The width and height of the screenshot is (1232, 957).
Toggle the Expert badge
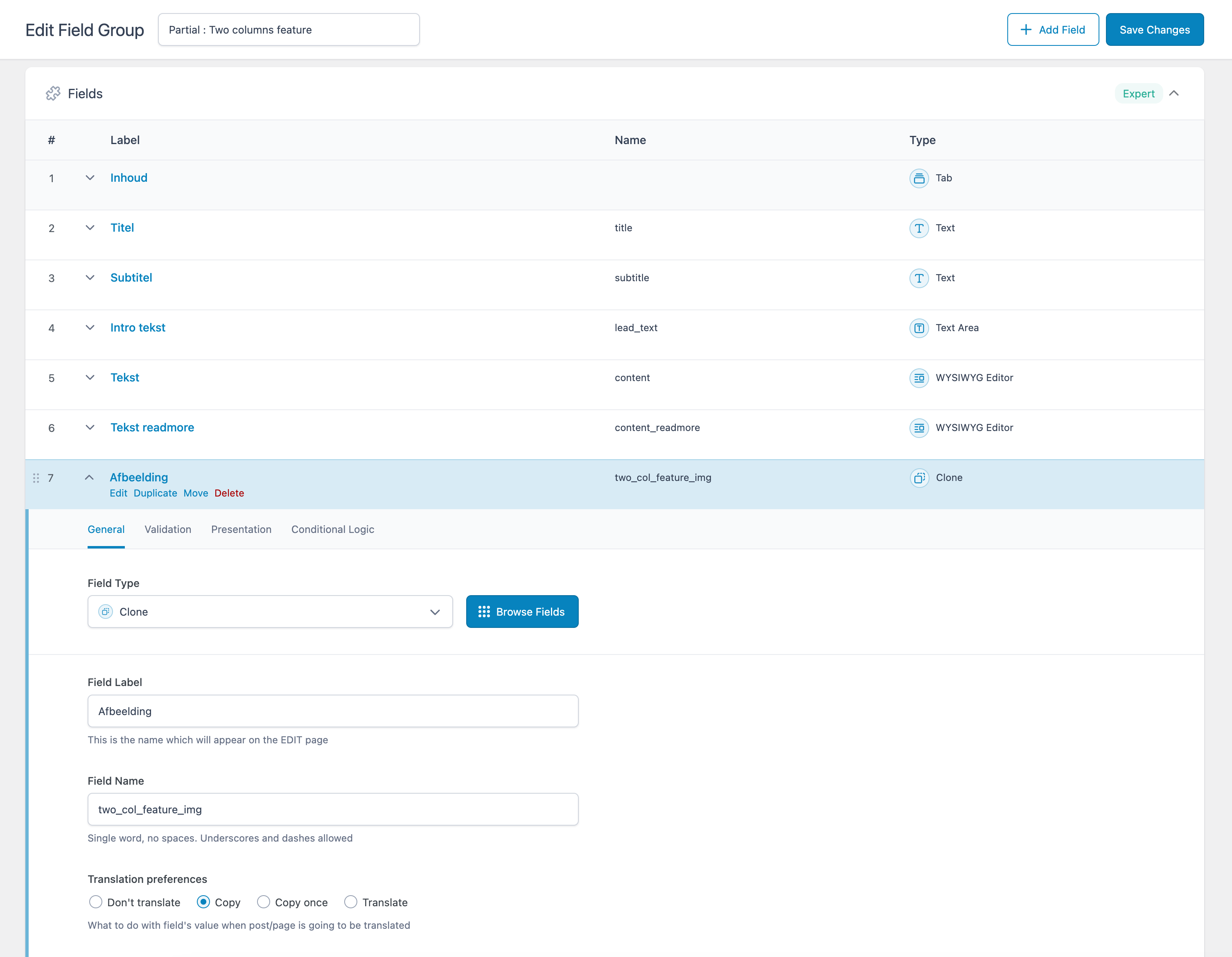point(1138,94)
